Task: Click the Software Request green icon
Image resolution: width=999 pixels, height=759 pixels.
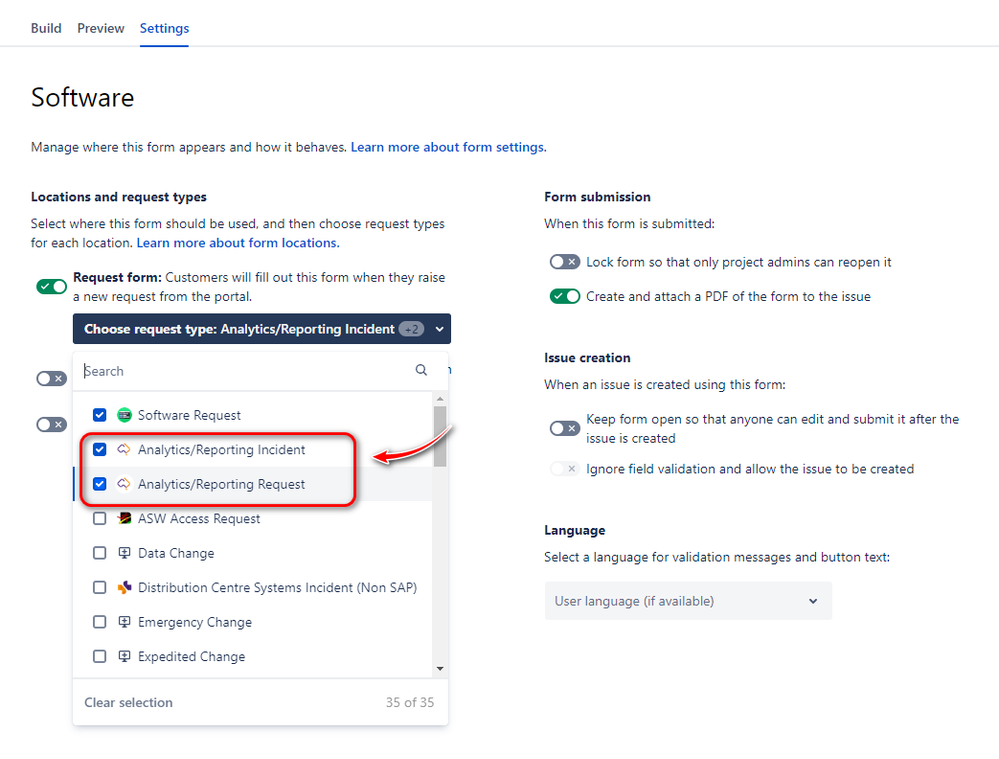Action: point(124,415)
